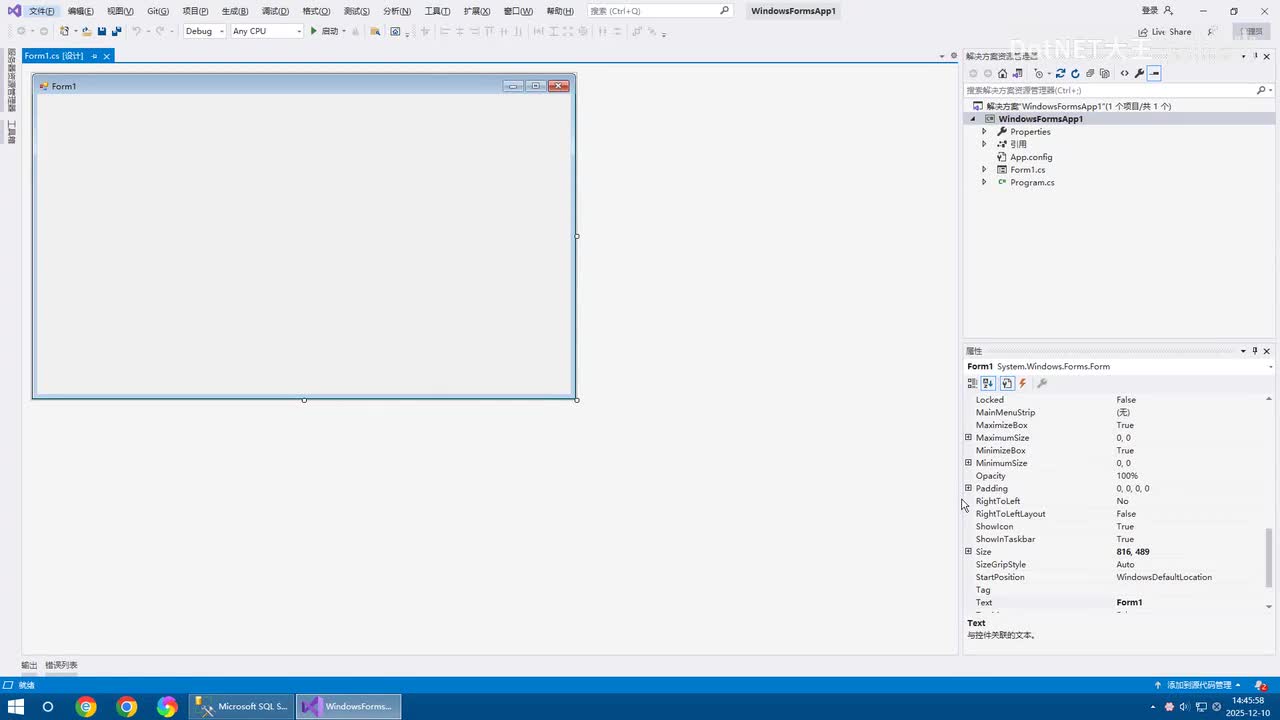The image size is (1280, 720).
Task: Switch to Microsoft SQL Server taskbar button
Action: pos(242,706)
